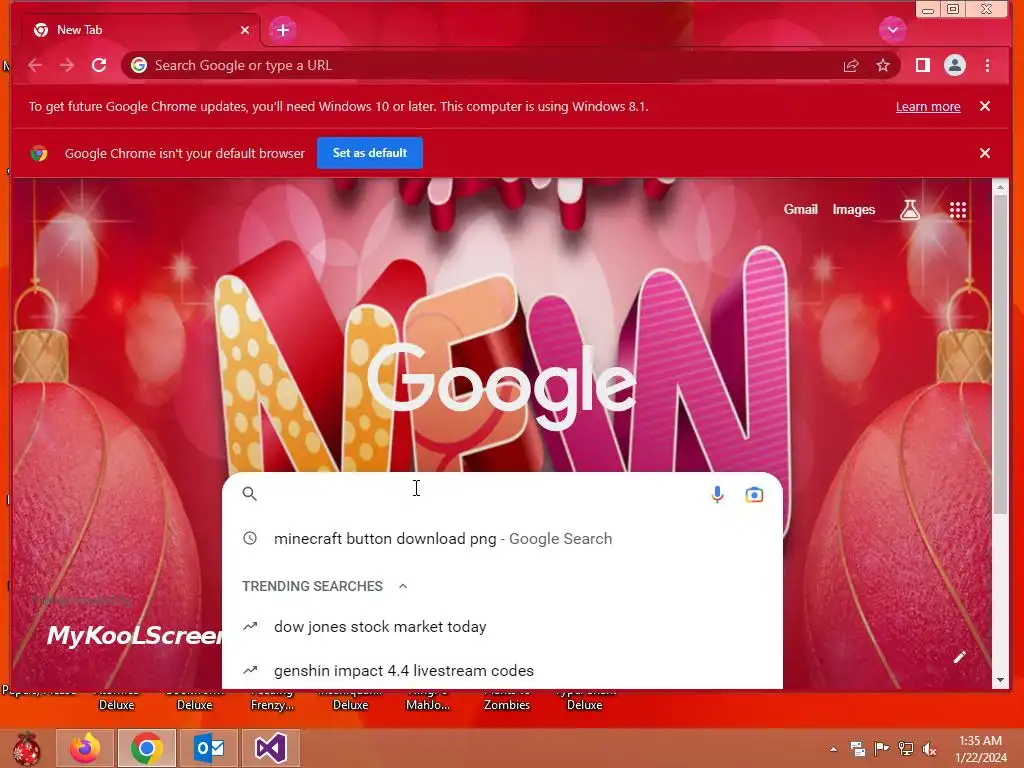The width and height of the screenshot is (1024, 768).
Task: Select genshin impact 4.4 livestream codes suggestion
Action: 502,671
